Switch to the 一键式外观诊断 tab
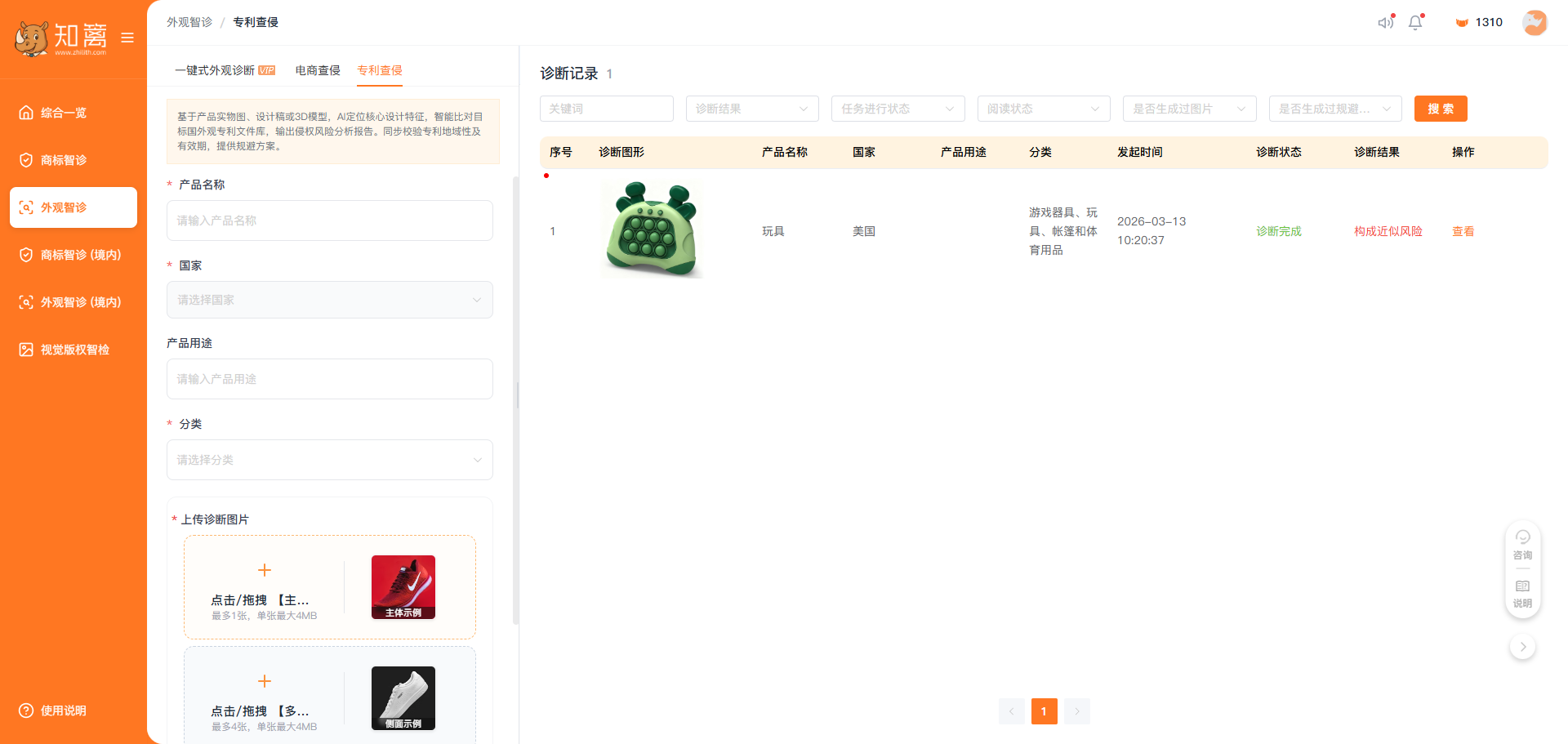 click(225, 70)
